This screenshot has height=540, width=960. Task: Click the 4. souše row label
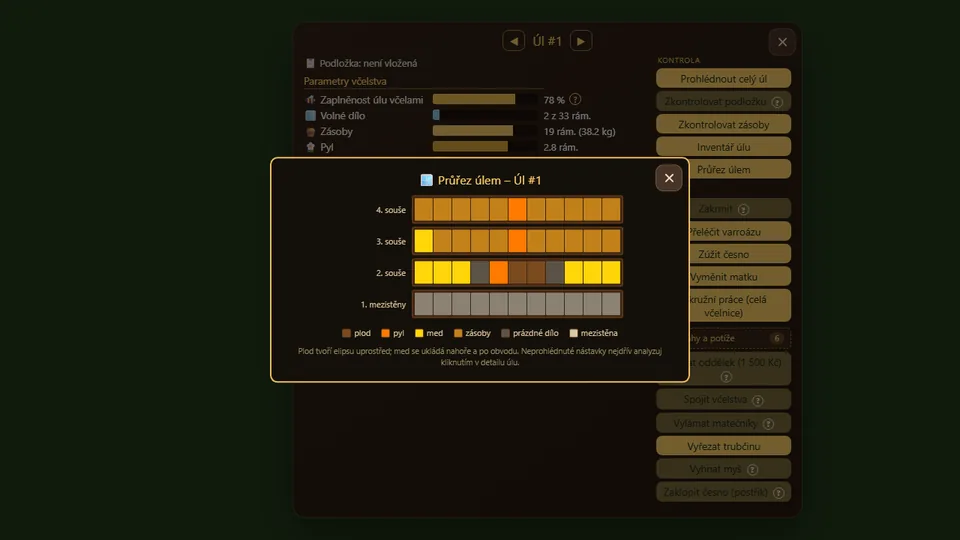click(x=391, y=210)
